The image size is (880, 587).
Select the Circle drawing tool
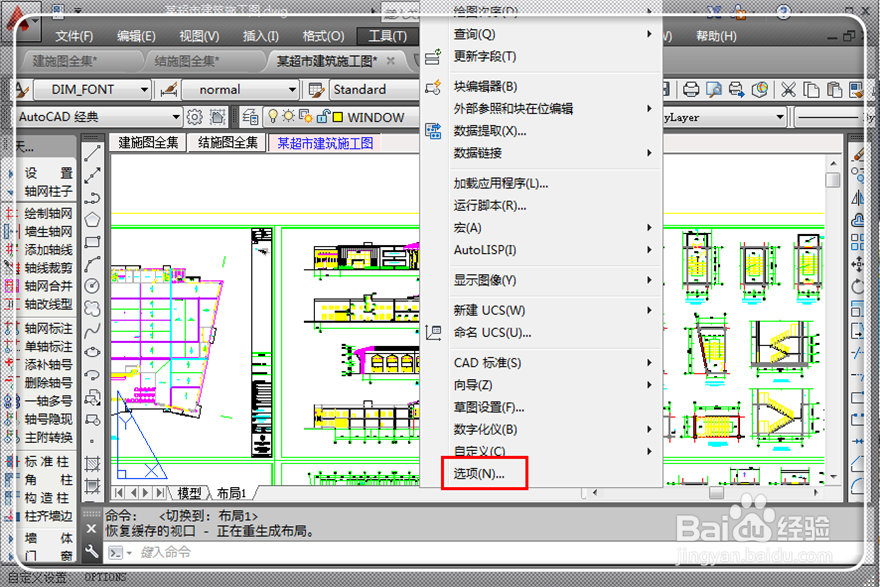[x=93, y=286]
